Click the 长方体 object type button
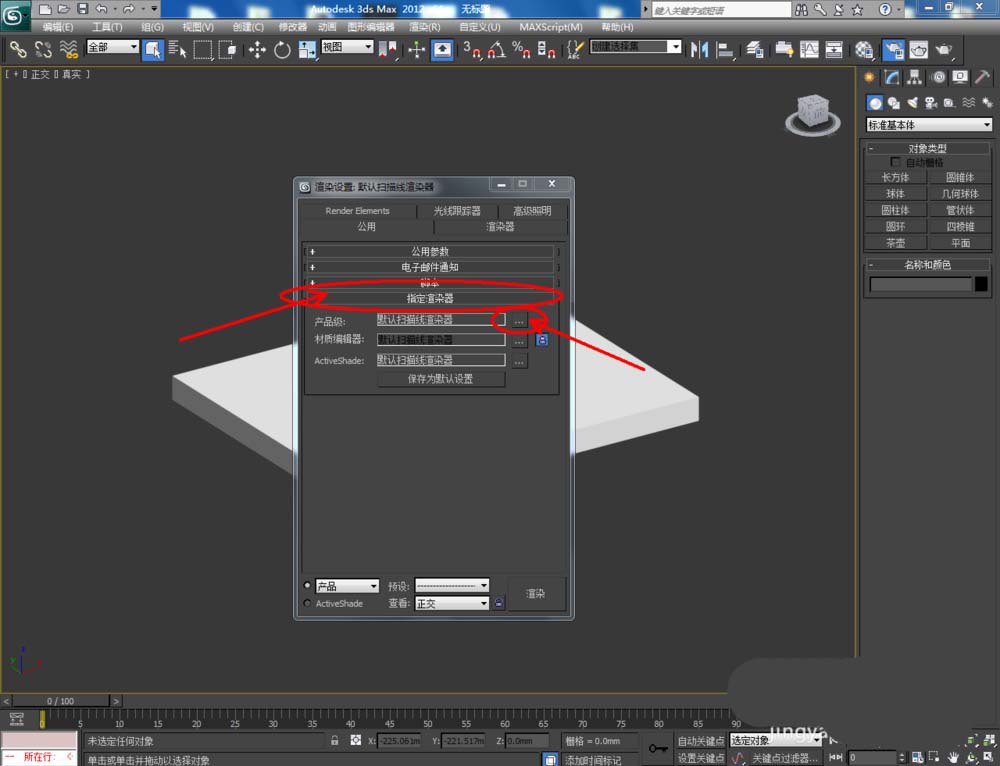The height and width of the screenshot is (766, 1000). point(895,177)
